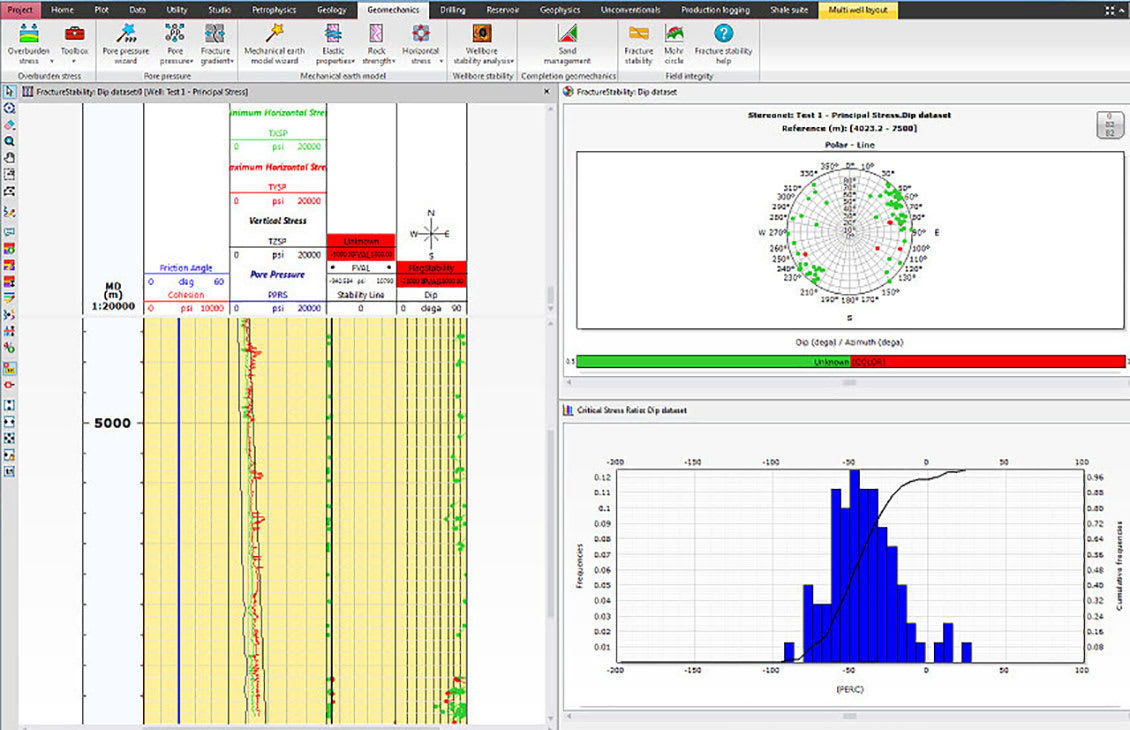This screenshot has height=730, width=1130.
Task: Open the Overburden stress tool
Action: 29,44
